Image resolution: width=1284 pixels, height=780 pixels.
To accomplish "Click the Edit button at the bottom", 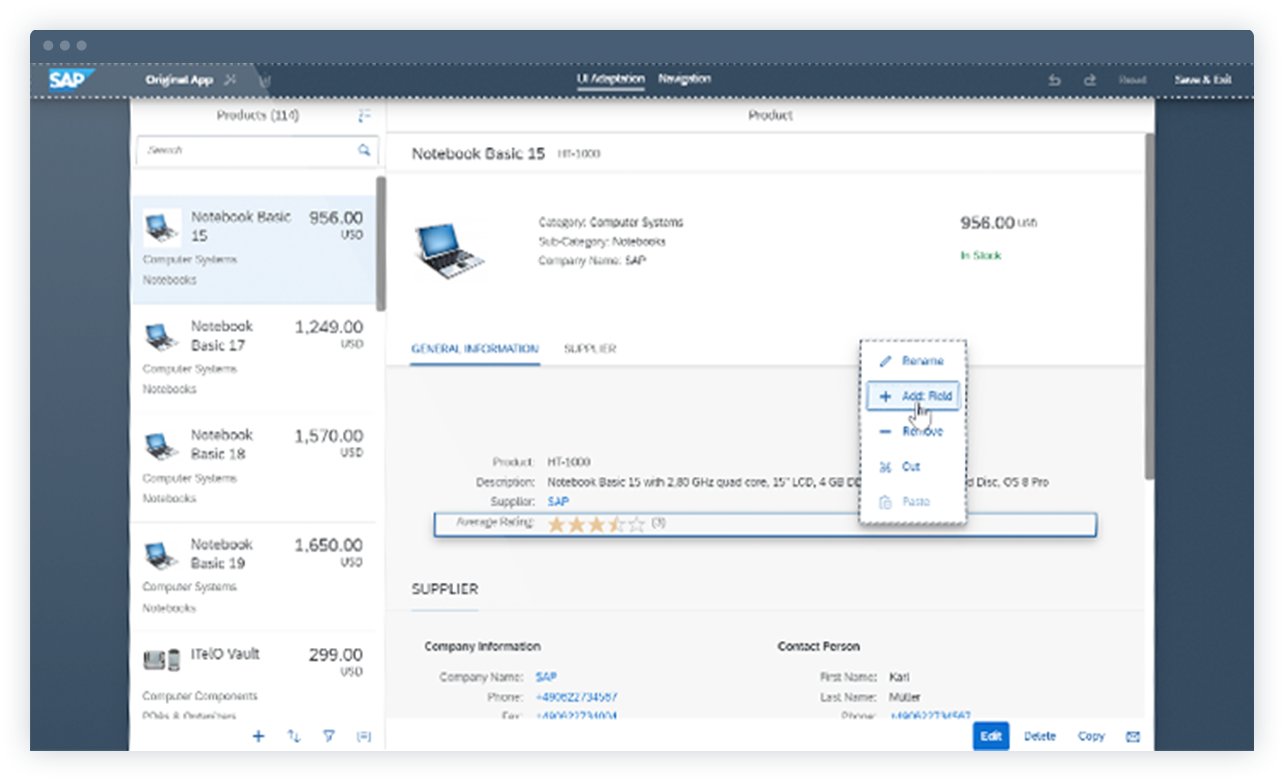I will click(x=991, y=736).
